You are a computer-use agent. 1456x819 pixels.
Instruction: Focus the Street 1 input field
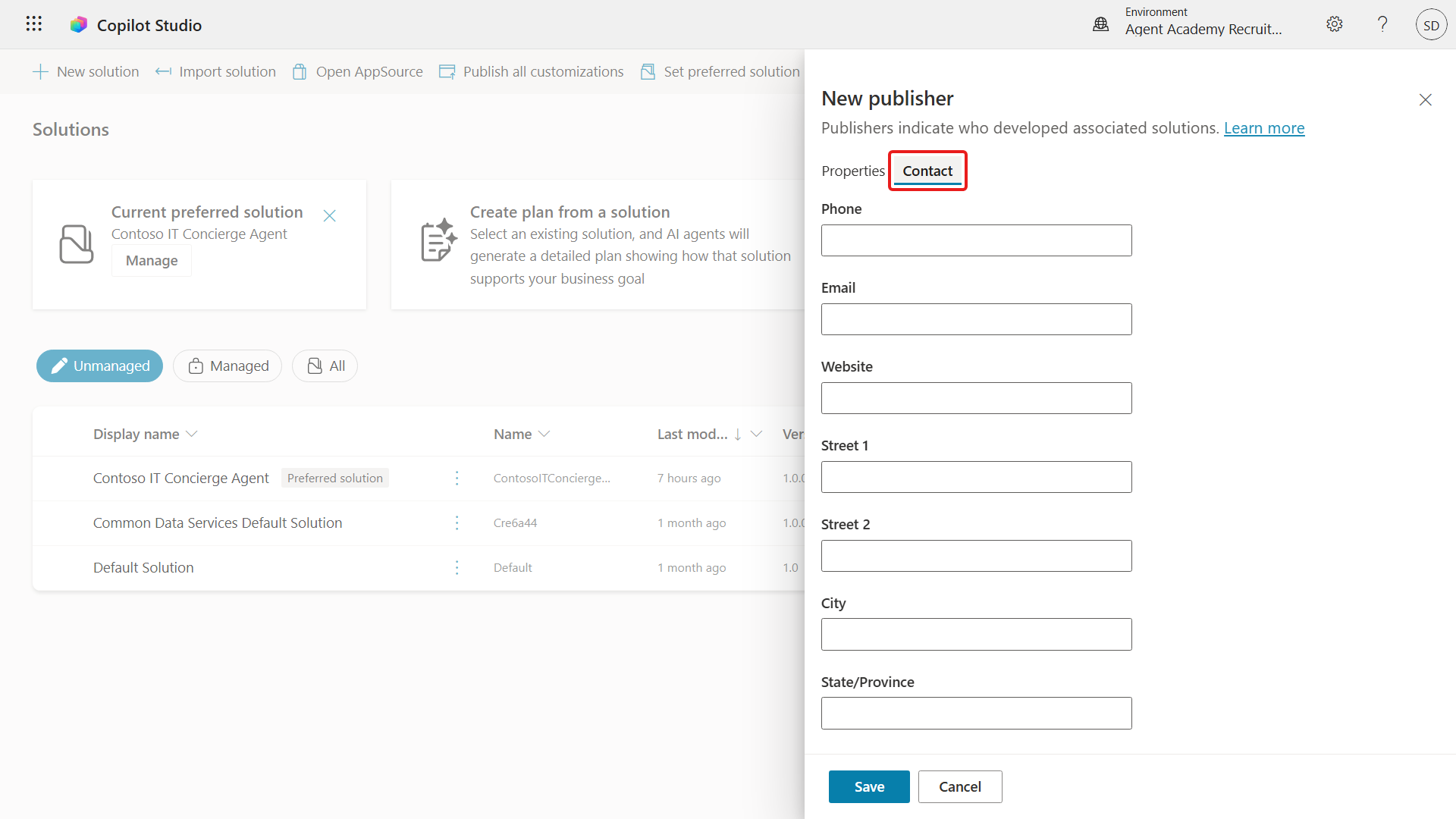pyautogui.click(x=976, y=477)
